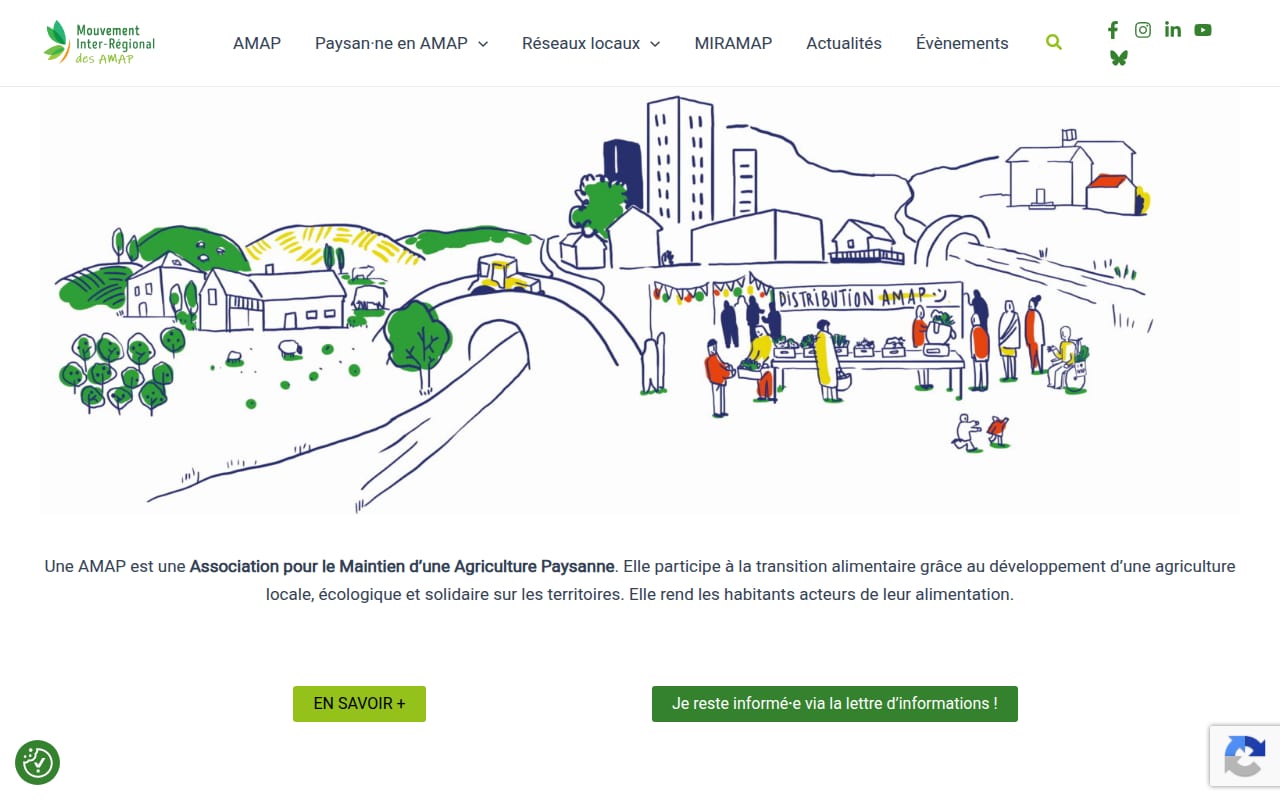This screenshot has width=1280, height=800.
Task: Open the MIRAMAP menu item
Action: 733,43
